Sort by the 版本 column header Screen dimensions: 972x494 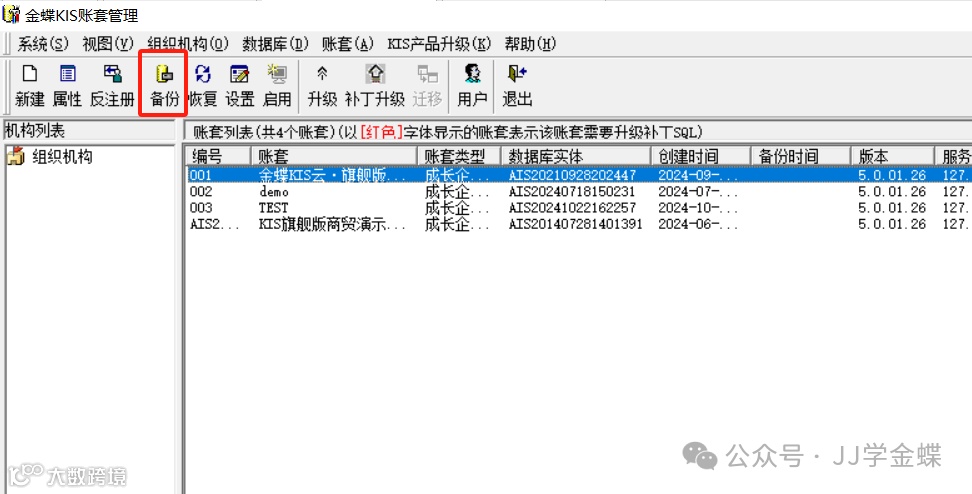point(893,156)
